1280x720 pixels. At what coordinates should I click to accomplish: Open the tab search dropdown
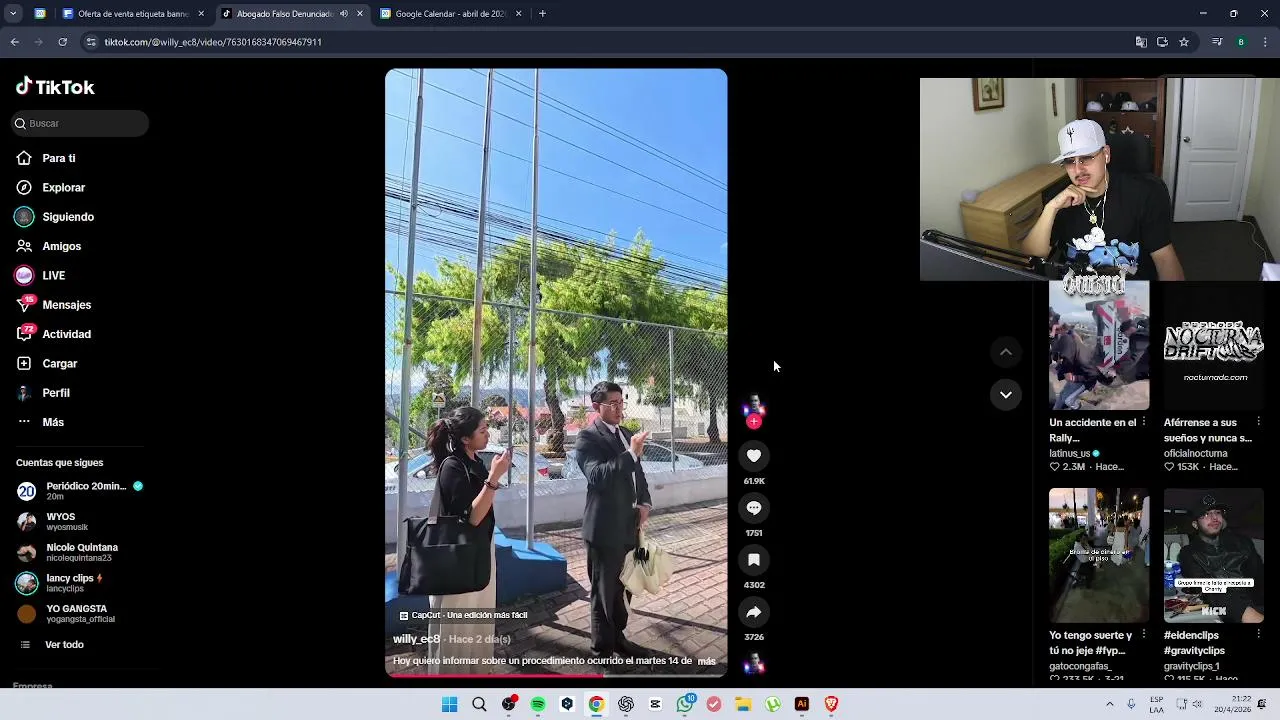tap(13, 14)
